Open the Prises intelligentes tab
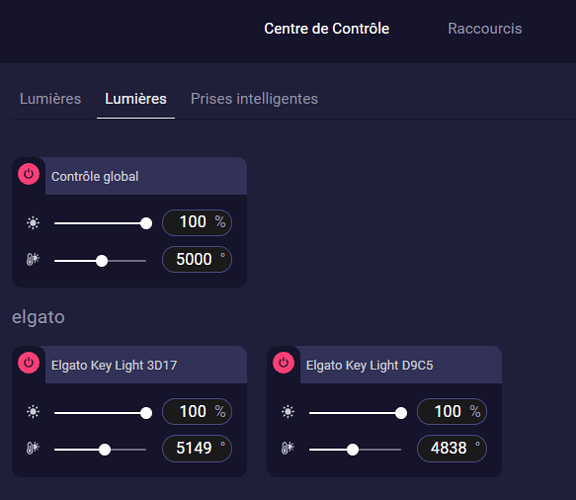The image size is (576, 500). pos(254,99)
